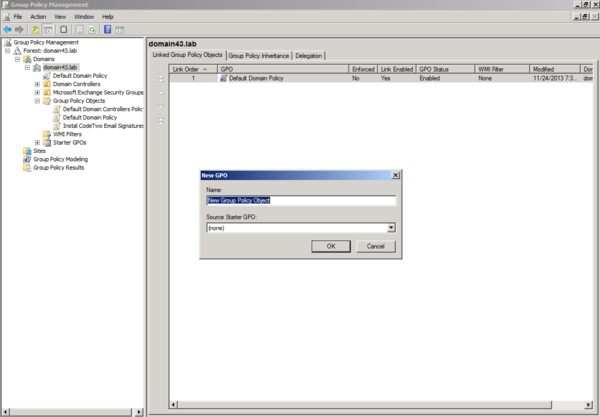The width and height of the screenshot is (600, 417).
Task: Sort by the WMI Filter column header
Action: (502, 69)
